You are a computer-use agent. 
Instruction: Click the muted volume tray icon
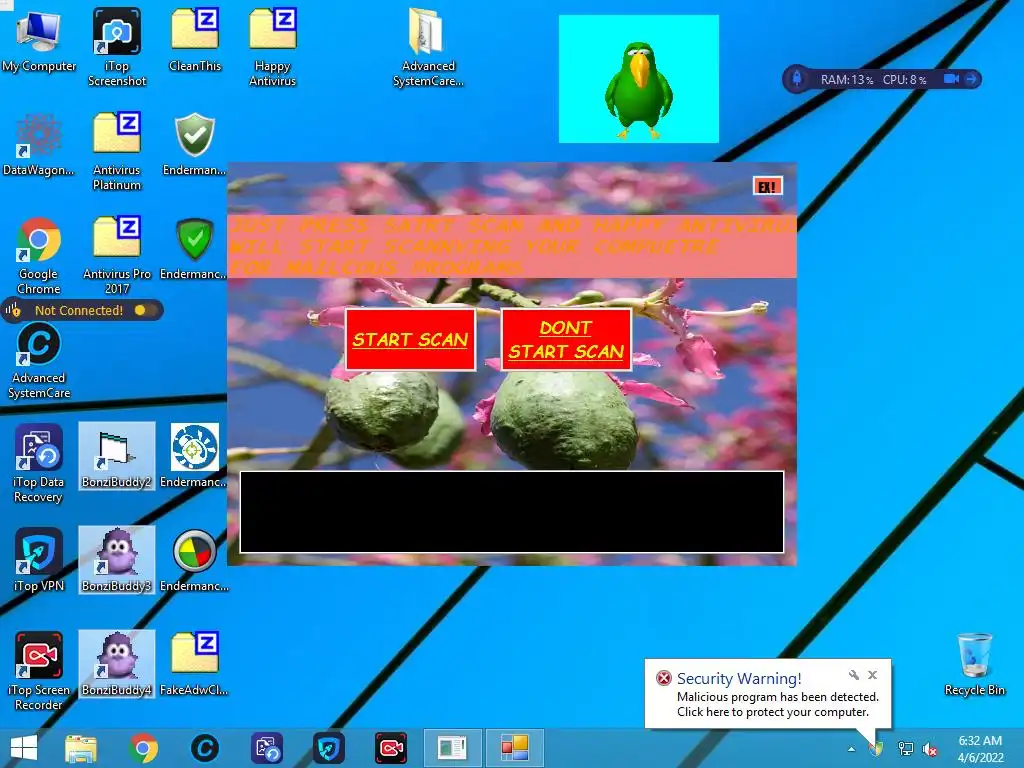pyautogui.click(x=930, y=749)
